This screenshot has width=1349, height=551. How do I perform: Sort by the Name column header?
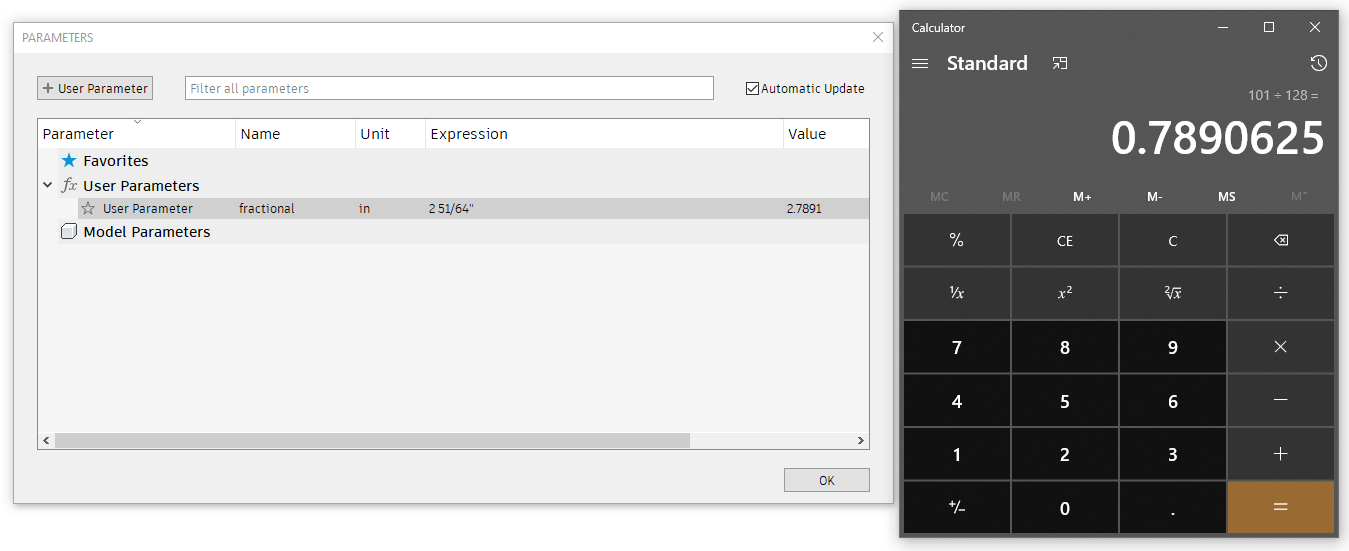pyautogui.click(x=295, y=134)
